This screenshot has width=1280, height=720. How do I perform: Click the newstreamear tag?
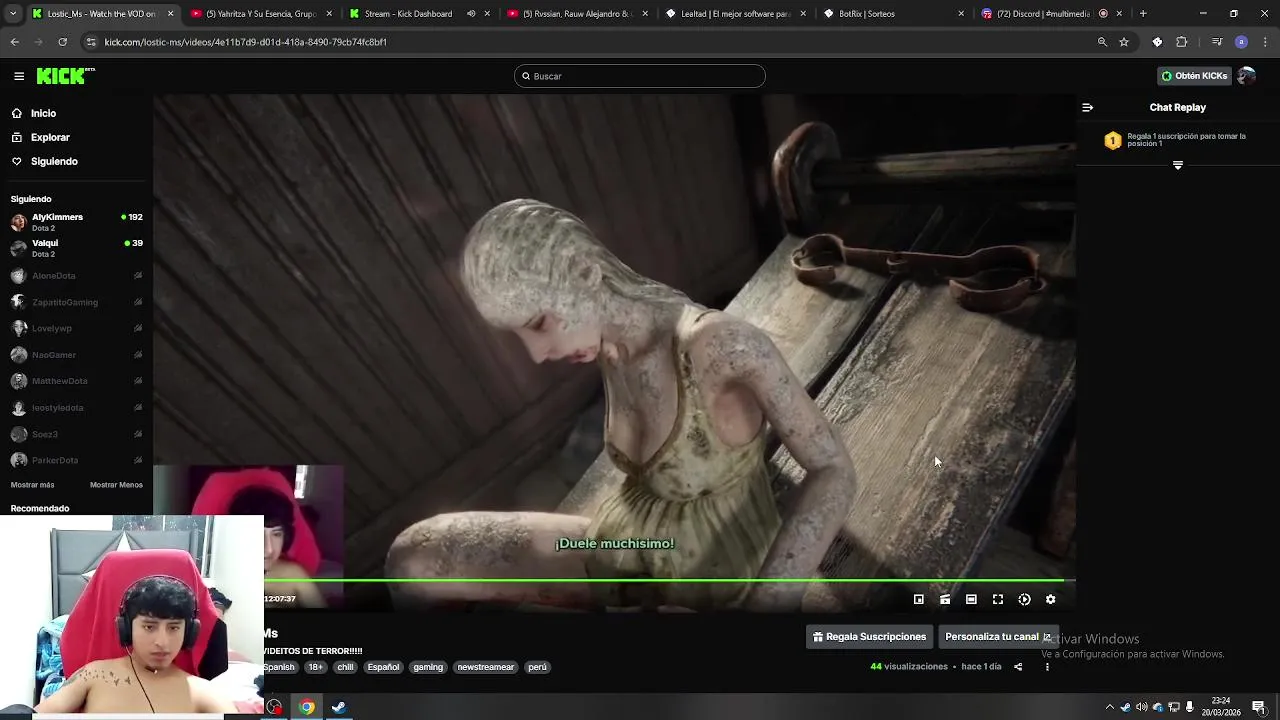click(486, 667)
